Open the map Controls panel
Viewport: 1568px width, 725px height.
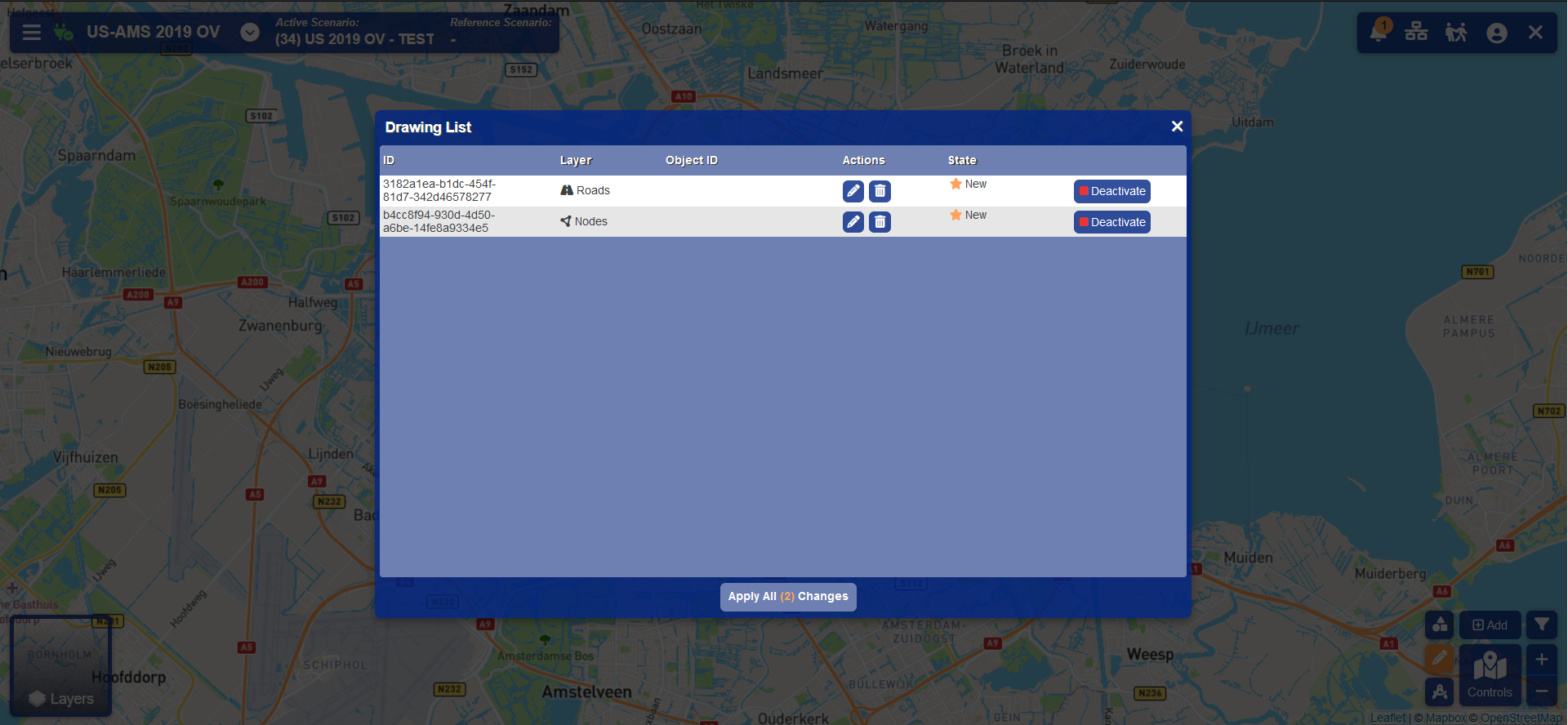(1490, 675)
